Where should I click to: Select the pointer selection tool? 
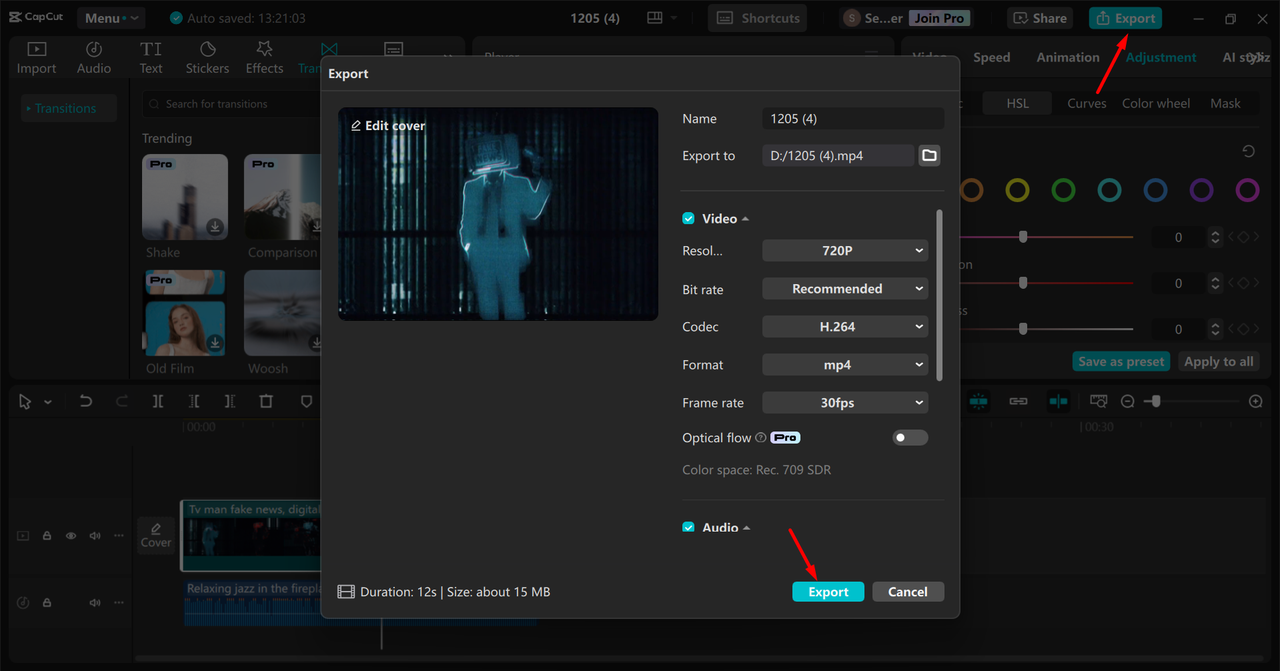coord(27,401)
